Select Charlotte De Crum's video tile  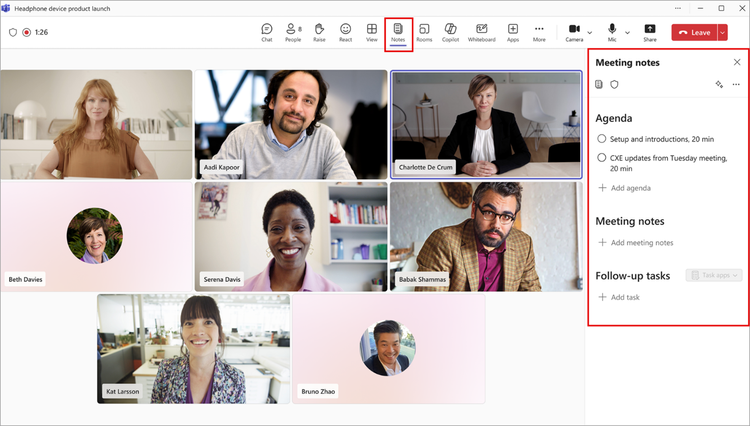[486, 124]
